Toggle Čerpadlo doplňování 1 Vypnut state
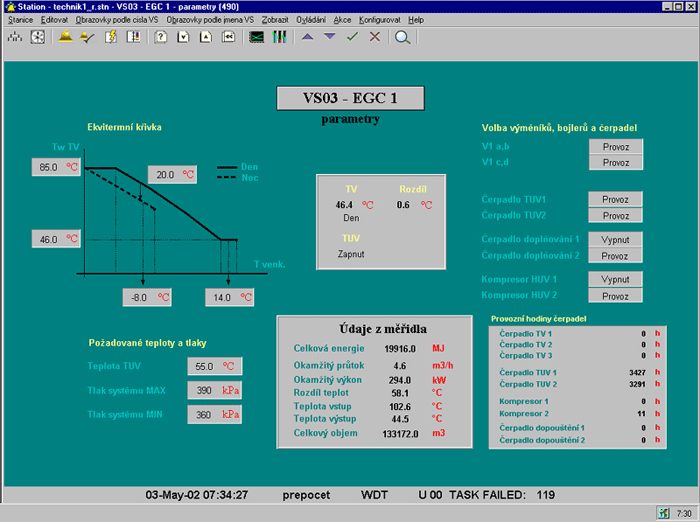 615,240
